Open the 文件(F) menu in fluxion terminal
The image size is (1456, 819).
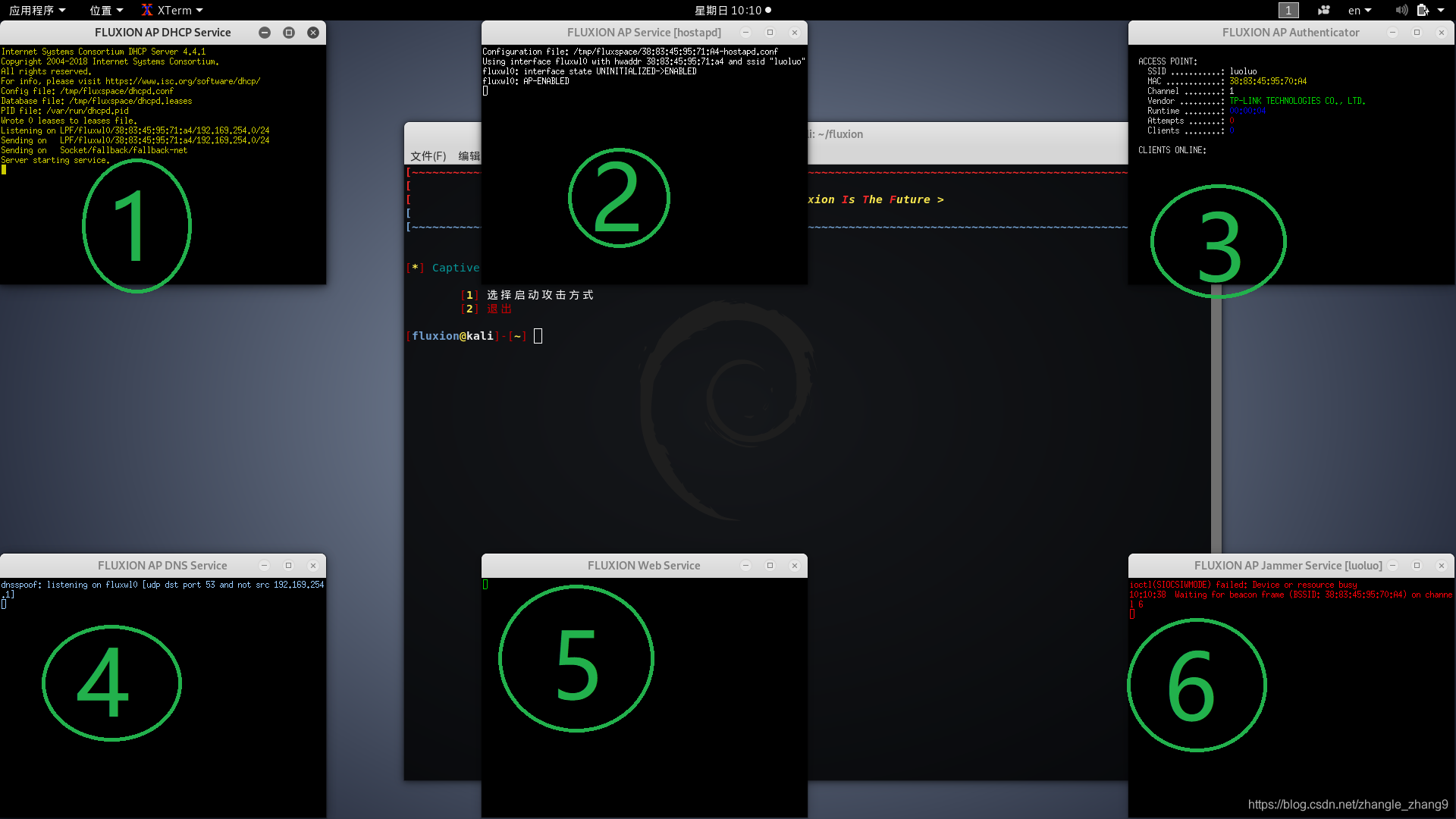pos(428,155)
